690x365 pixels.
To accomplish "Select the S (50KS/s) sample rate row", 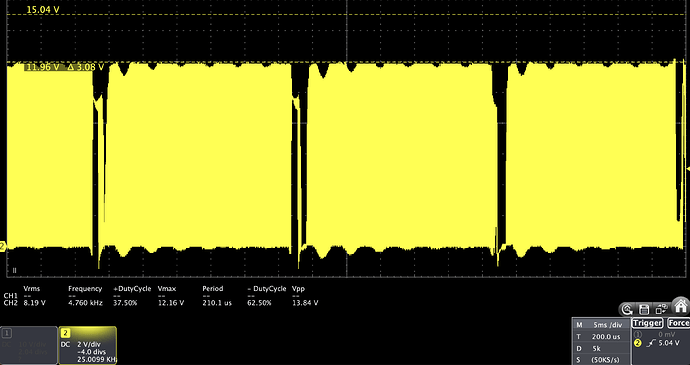I will [x=601, y=359].
